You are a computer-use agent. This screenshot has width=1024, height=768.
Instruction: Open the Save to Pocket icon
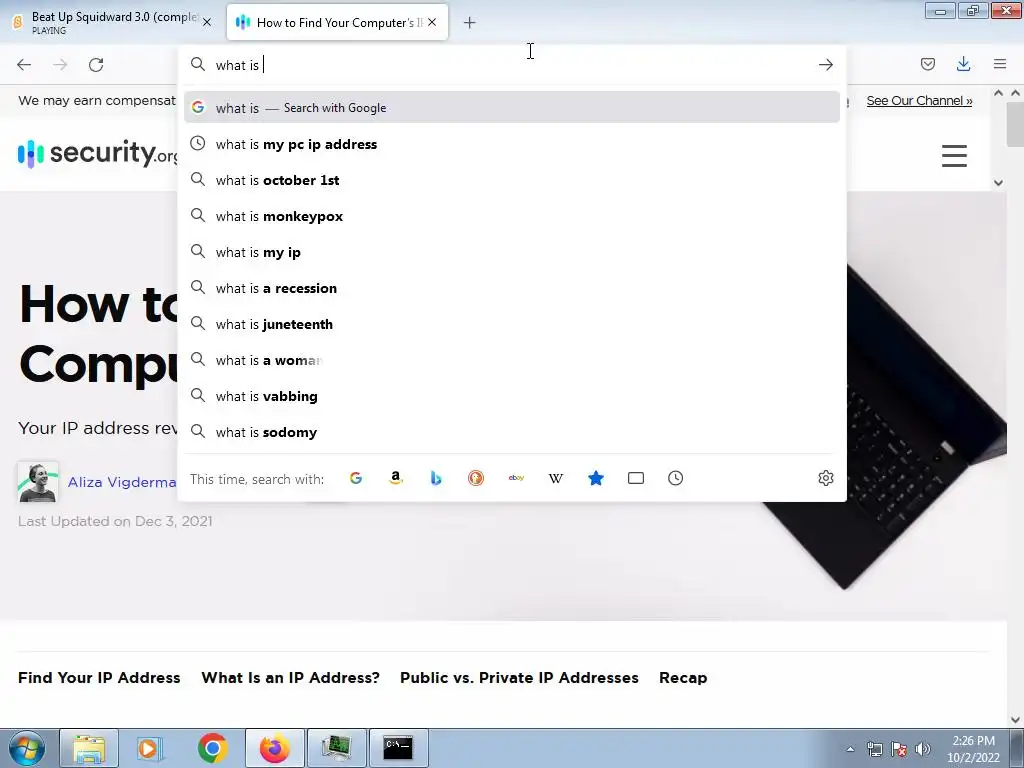(927, 64)
